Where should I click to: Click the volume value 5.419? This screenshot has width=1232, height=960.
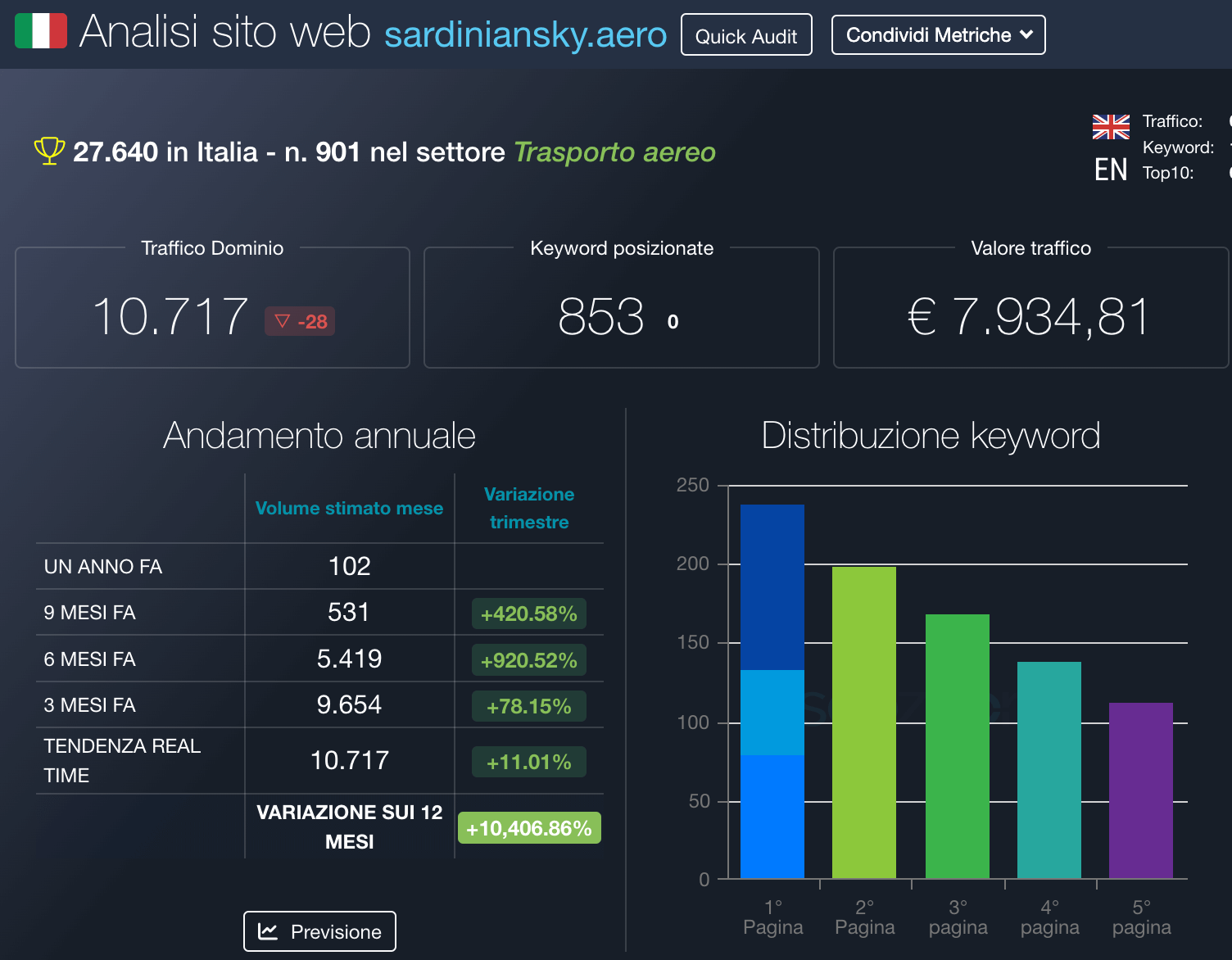[350, 659]
